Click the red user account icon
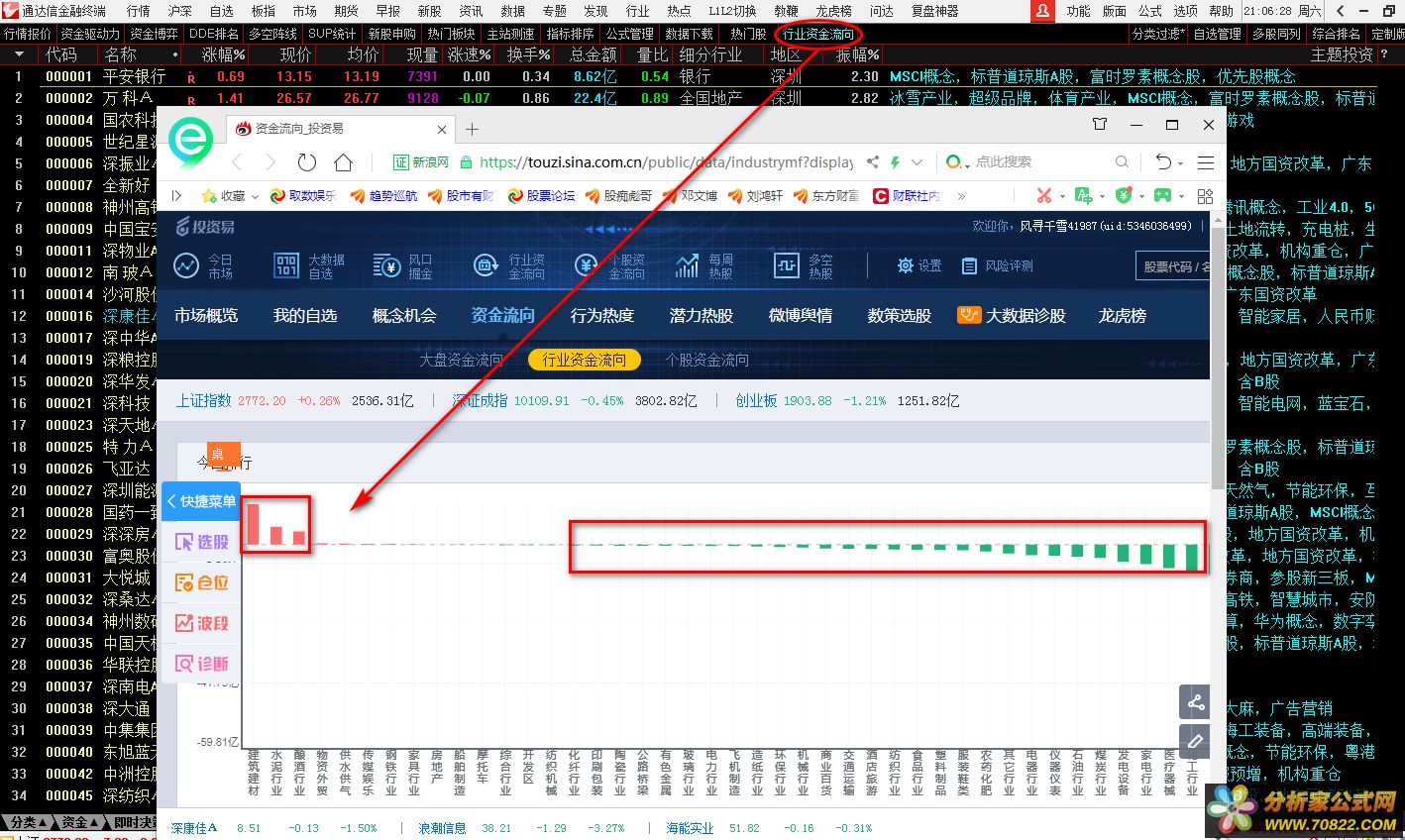This screenshot has height=840, width=1405. tap(1043, 11)
